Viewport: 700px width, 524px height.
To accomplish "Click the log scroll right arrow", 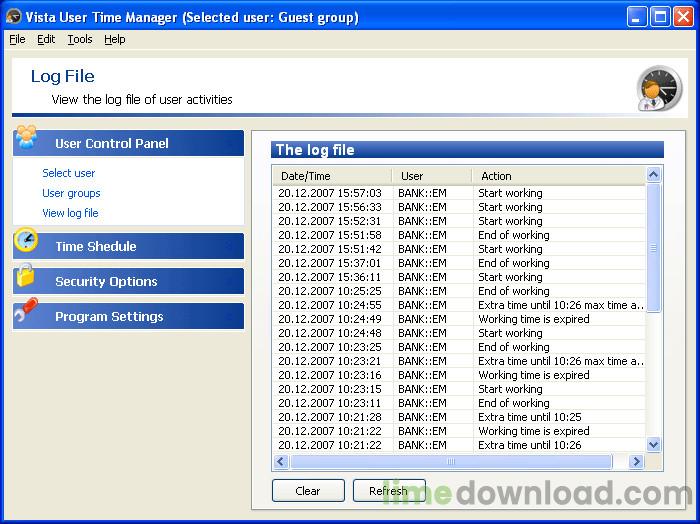I will [636, 461].
